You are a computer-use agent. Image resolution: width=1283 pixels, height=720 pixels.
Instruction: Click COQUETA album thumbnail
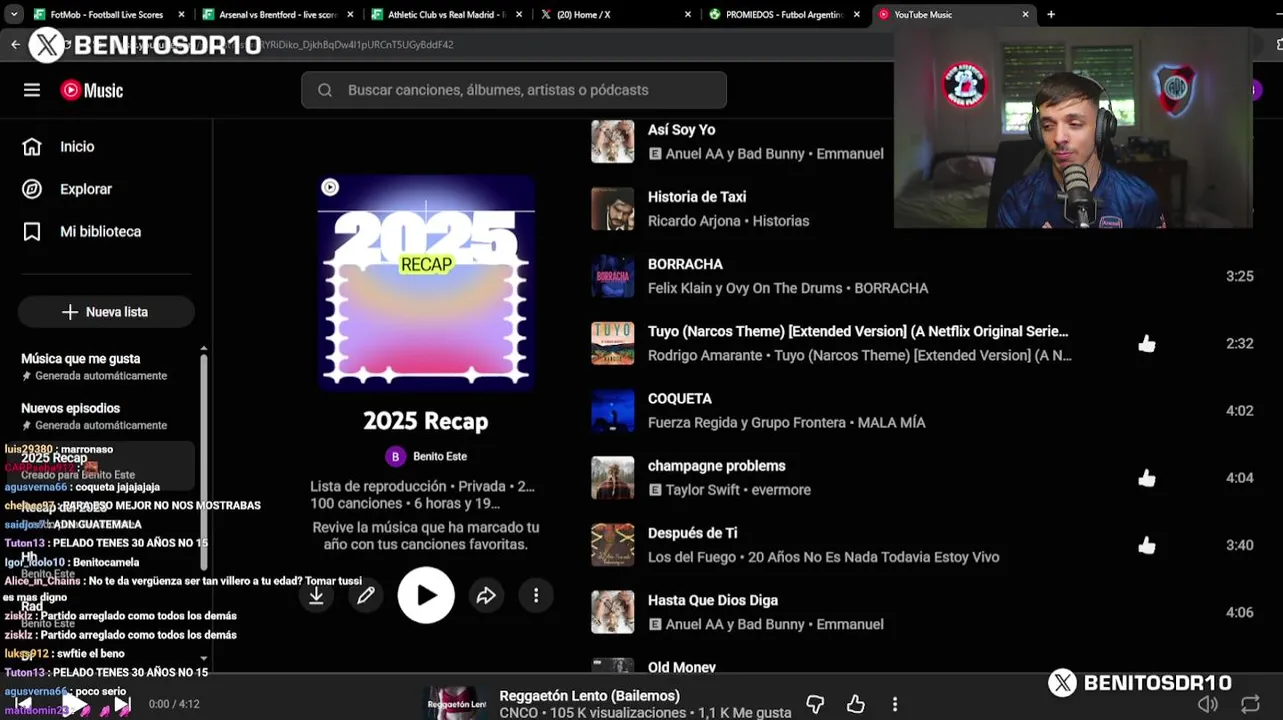point(612,411)
